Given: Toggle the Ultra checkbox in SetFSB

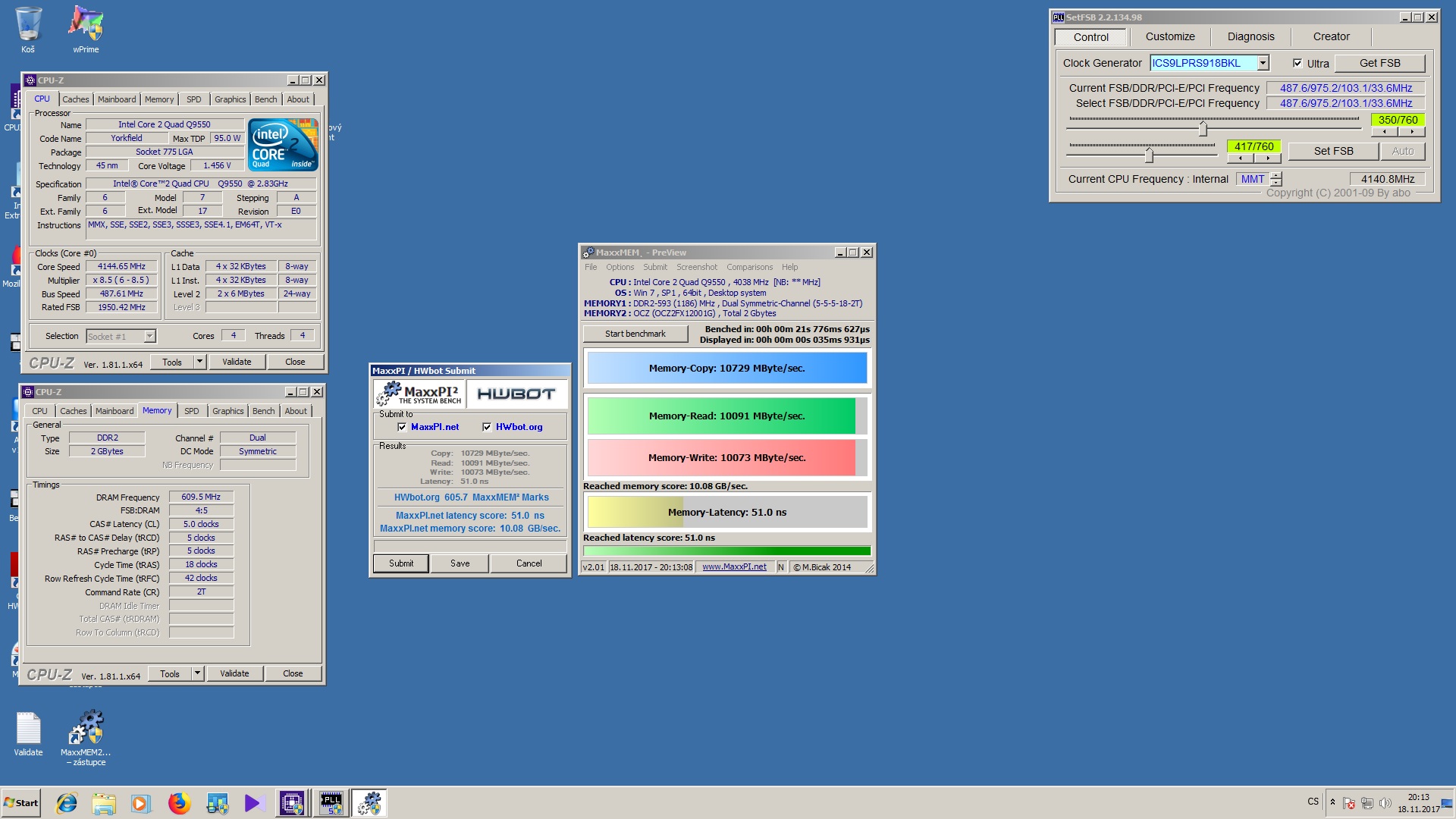Looking at the screenshot, I should [x=1298, y=63].
